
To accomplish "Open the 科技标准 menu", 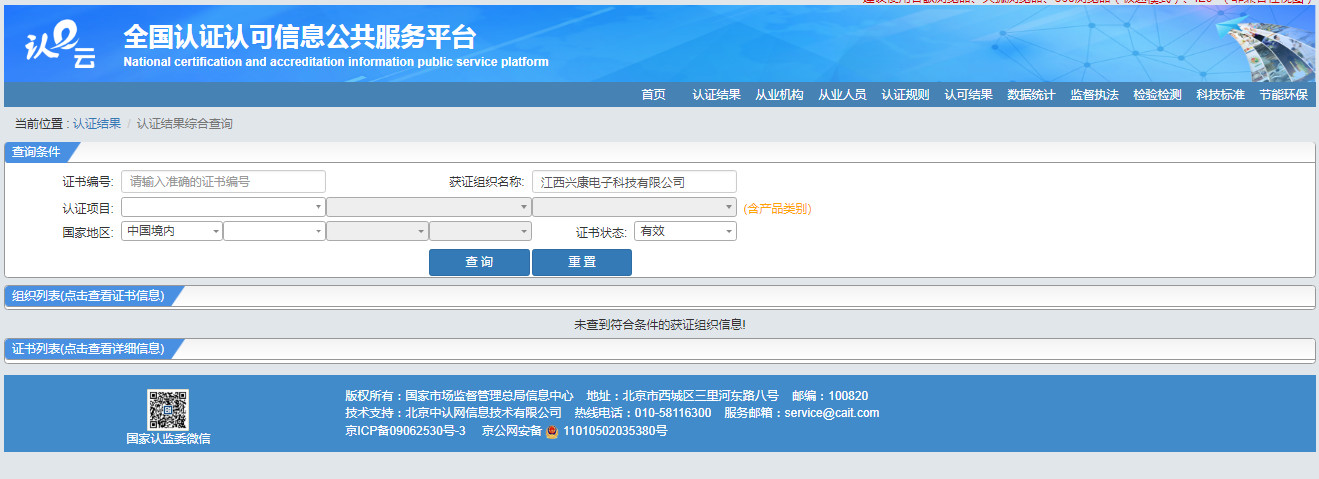I will coord(1220,95).
